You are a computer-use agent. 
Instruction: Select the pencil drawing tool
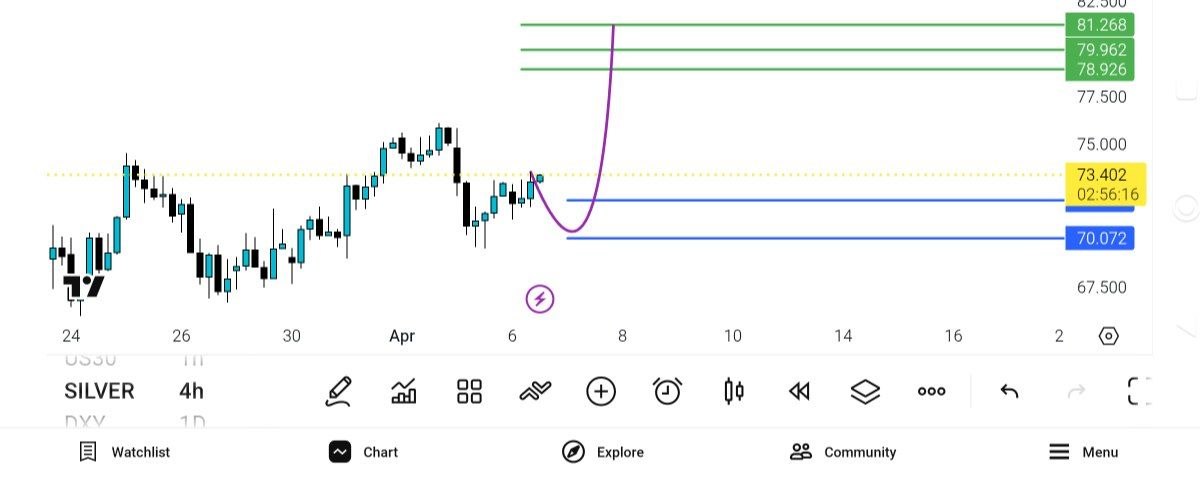pos(339,391)
